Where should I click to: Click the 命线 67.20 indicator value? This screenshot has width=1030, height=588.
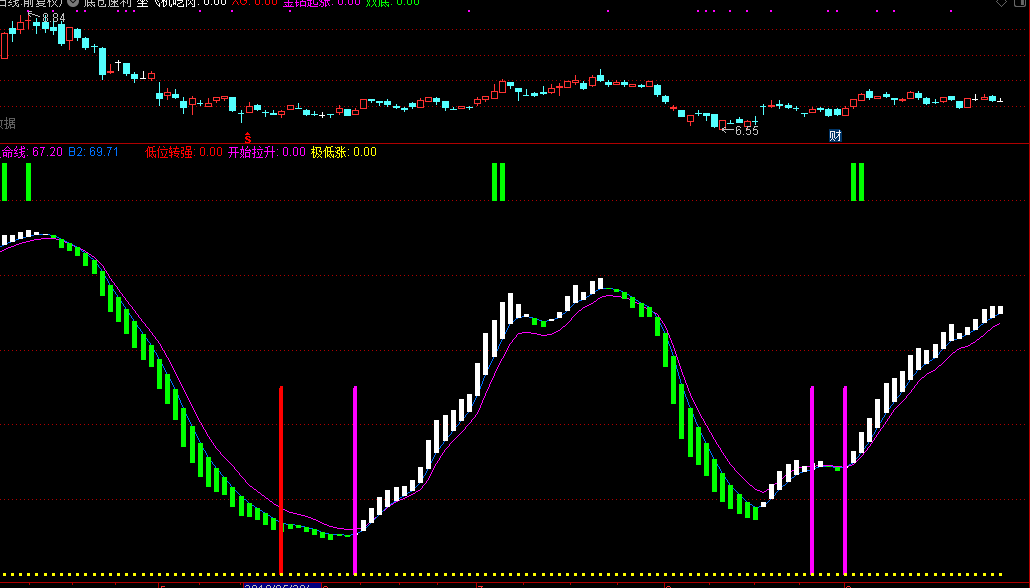(32, 152)
